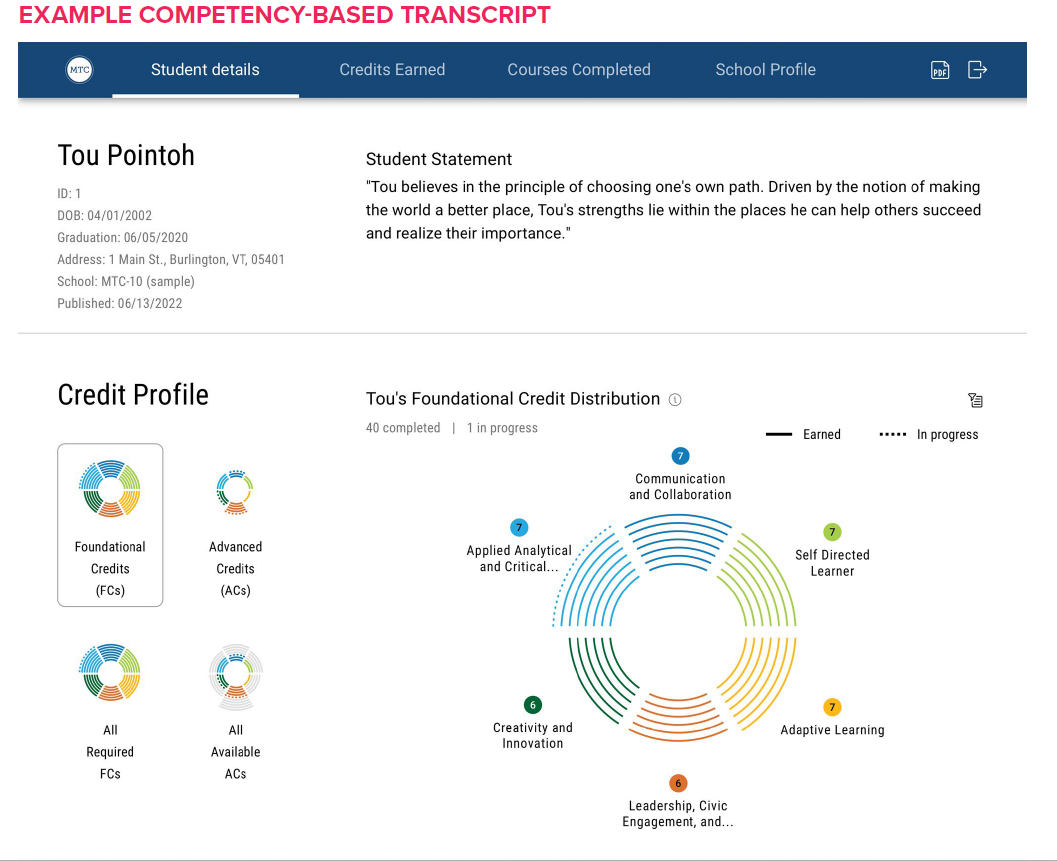1057x861 pixels.
Task: Click the Leadership, Civic Engagement 6 badge
Action: coord(678,783)
